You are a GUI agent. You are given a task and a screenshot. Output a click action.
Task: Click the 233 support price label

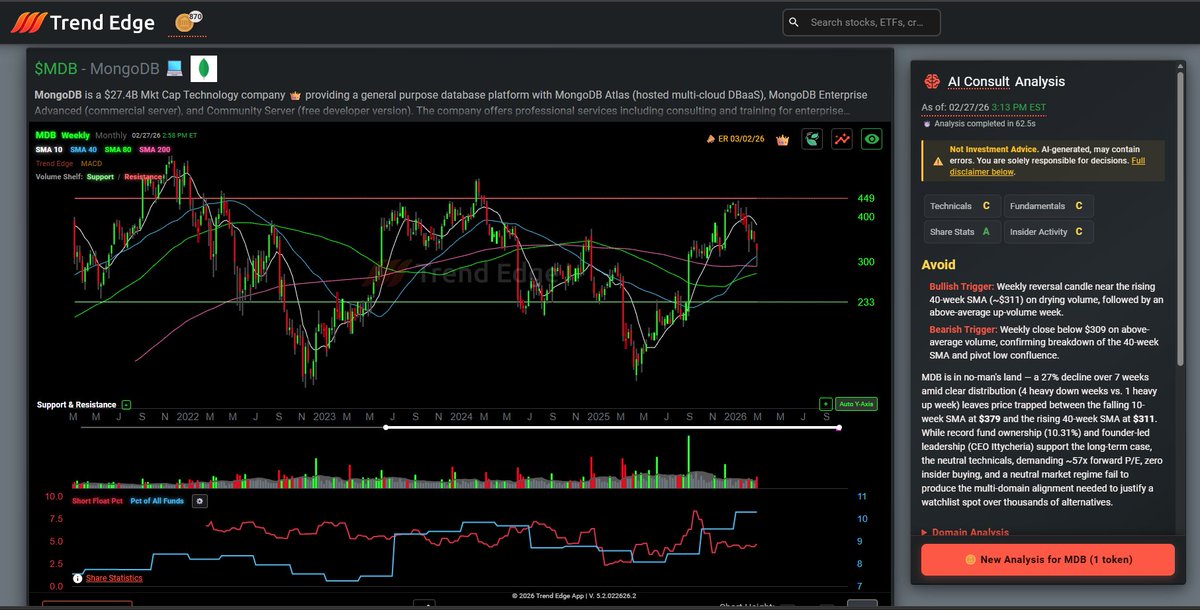(x=866, y=302)
